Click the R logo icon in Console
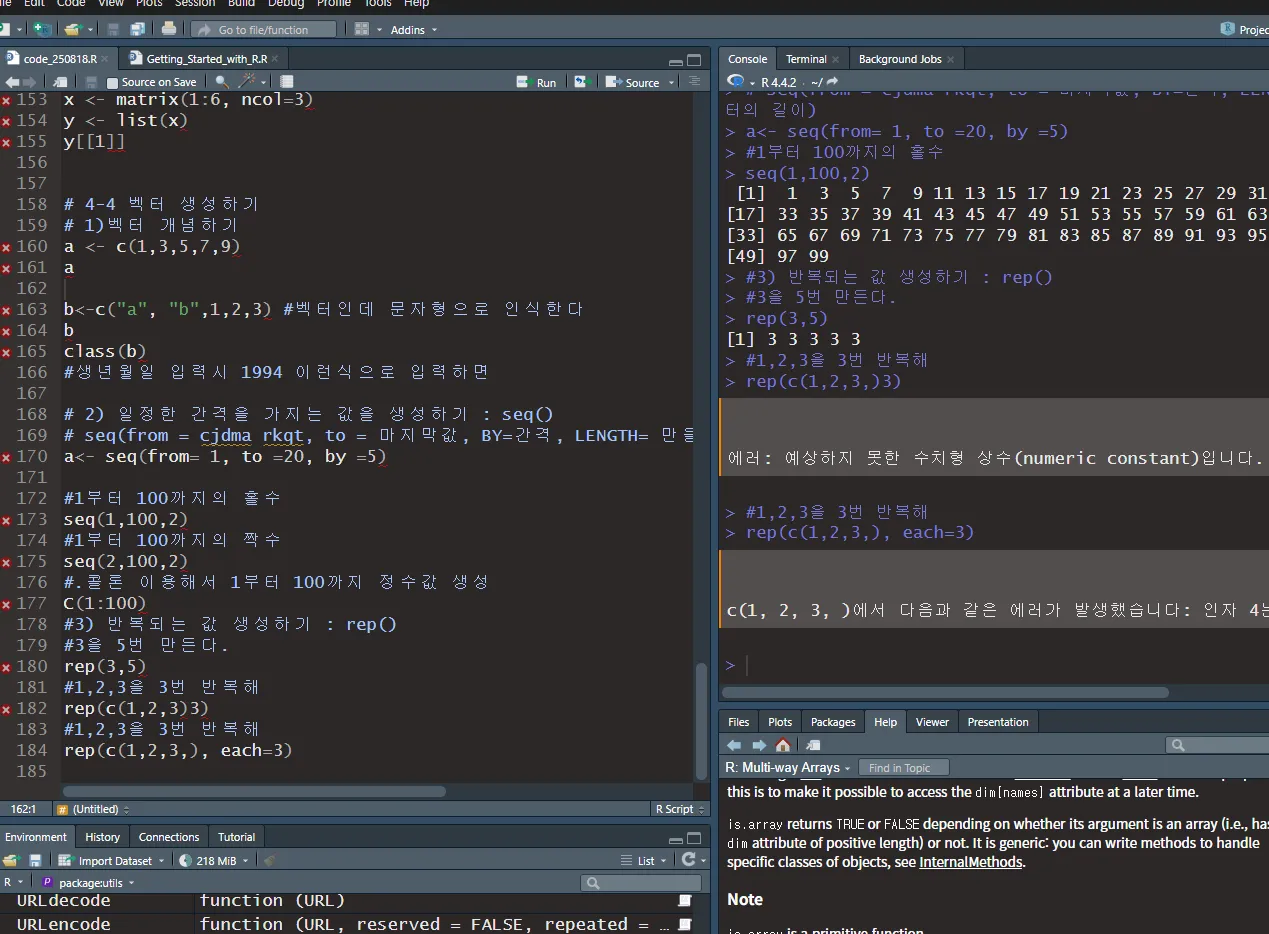This screenshot has width=1269, height=934. click(x=735, y=82)
